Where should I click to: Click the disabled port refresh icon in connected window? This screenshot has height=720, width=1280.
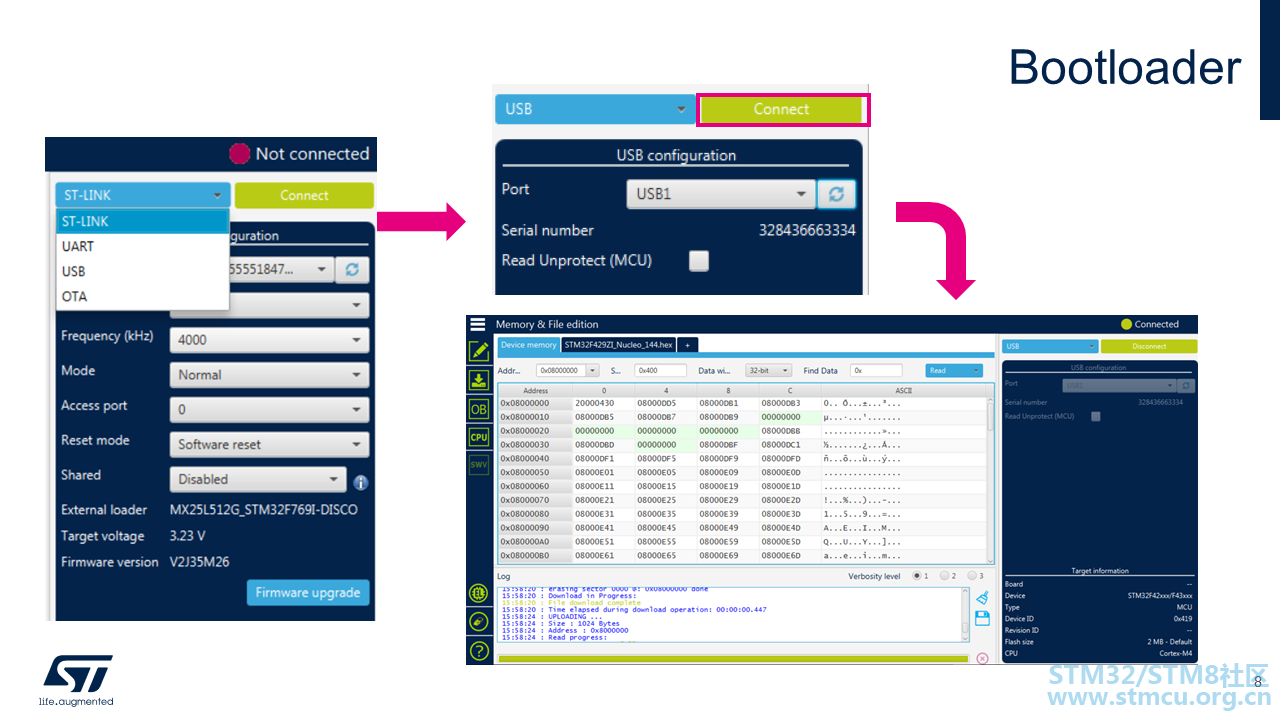click(x=1186, y=385)
